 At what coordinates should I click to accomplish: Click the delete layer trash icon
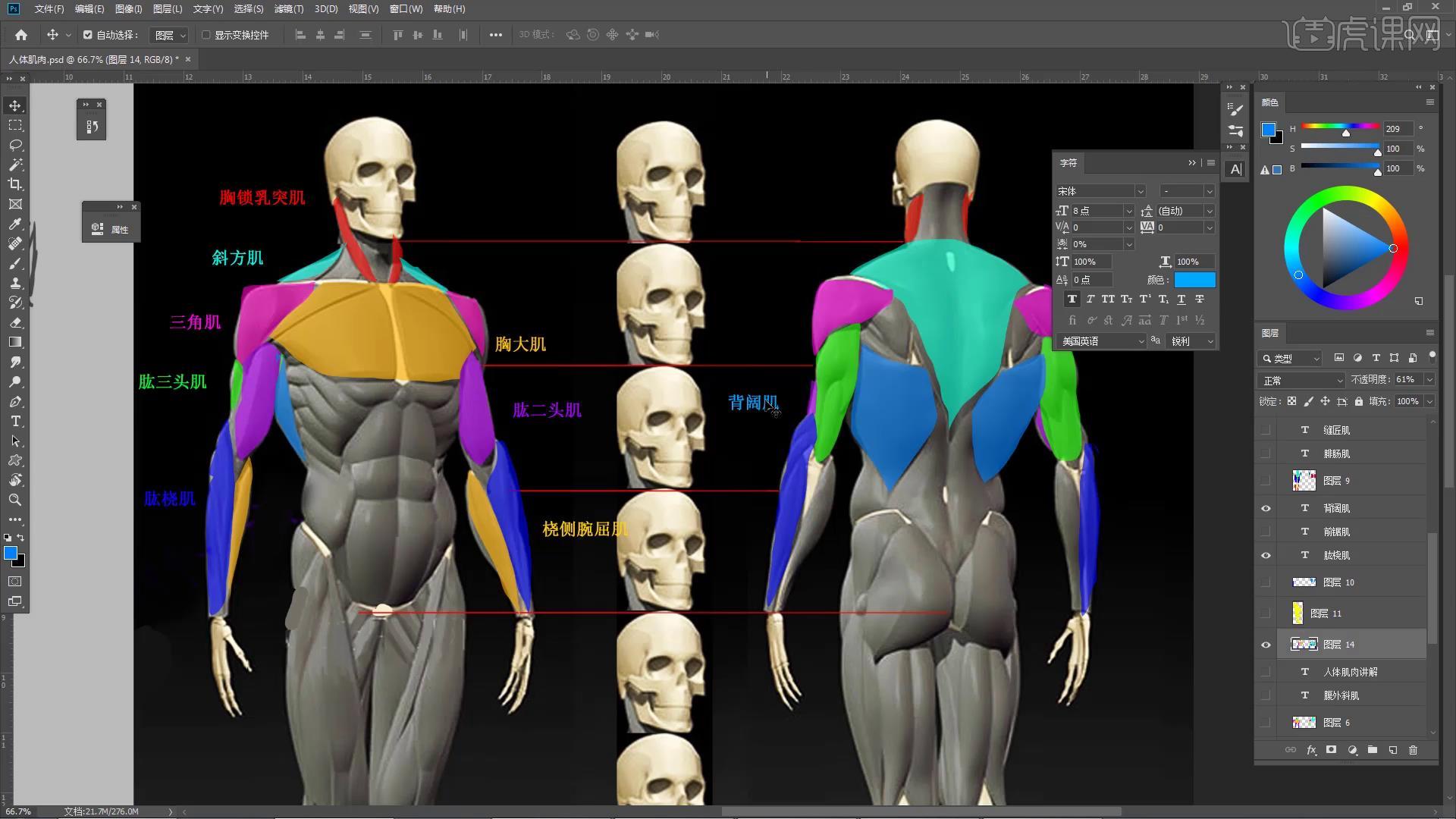coord(1413,750)
